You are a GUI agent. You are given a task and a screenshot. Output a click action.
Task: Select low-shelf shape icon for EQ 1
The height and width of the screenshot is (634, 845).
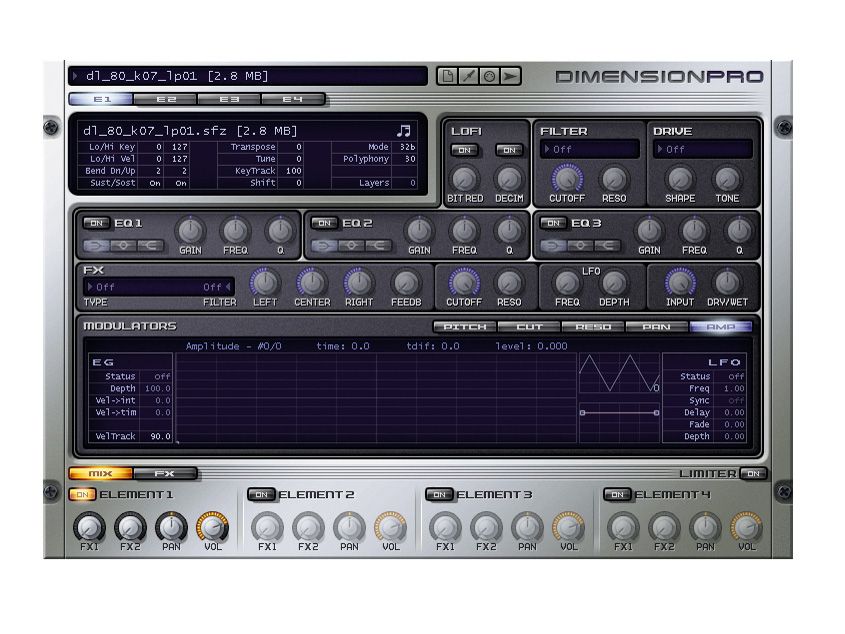[96, 246]
